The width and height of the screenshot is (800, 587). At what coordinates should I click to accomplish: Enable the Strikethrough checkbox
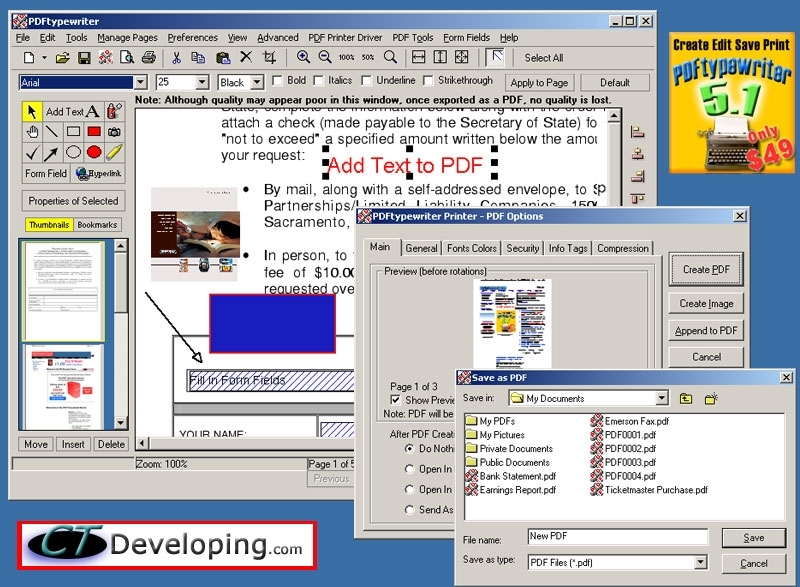pos(428,81)
